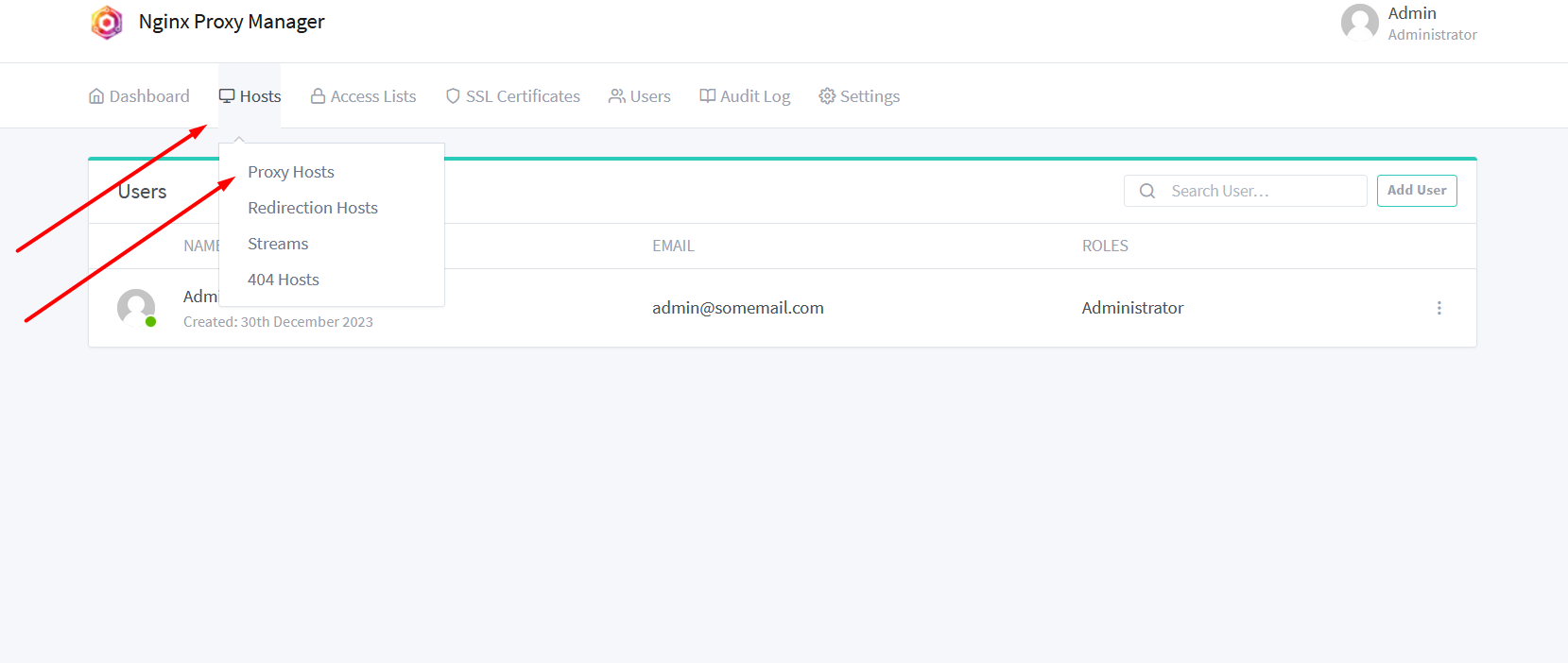Click the SSL Certificates shield icon
This screenshot has width=1568, height=663.
click(x=453, y=96)
